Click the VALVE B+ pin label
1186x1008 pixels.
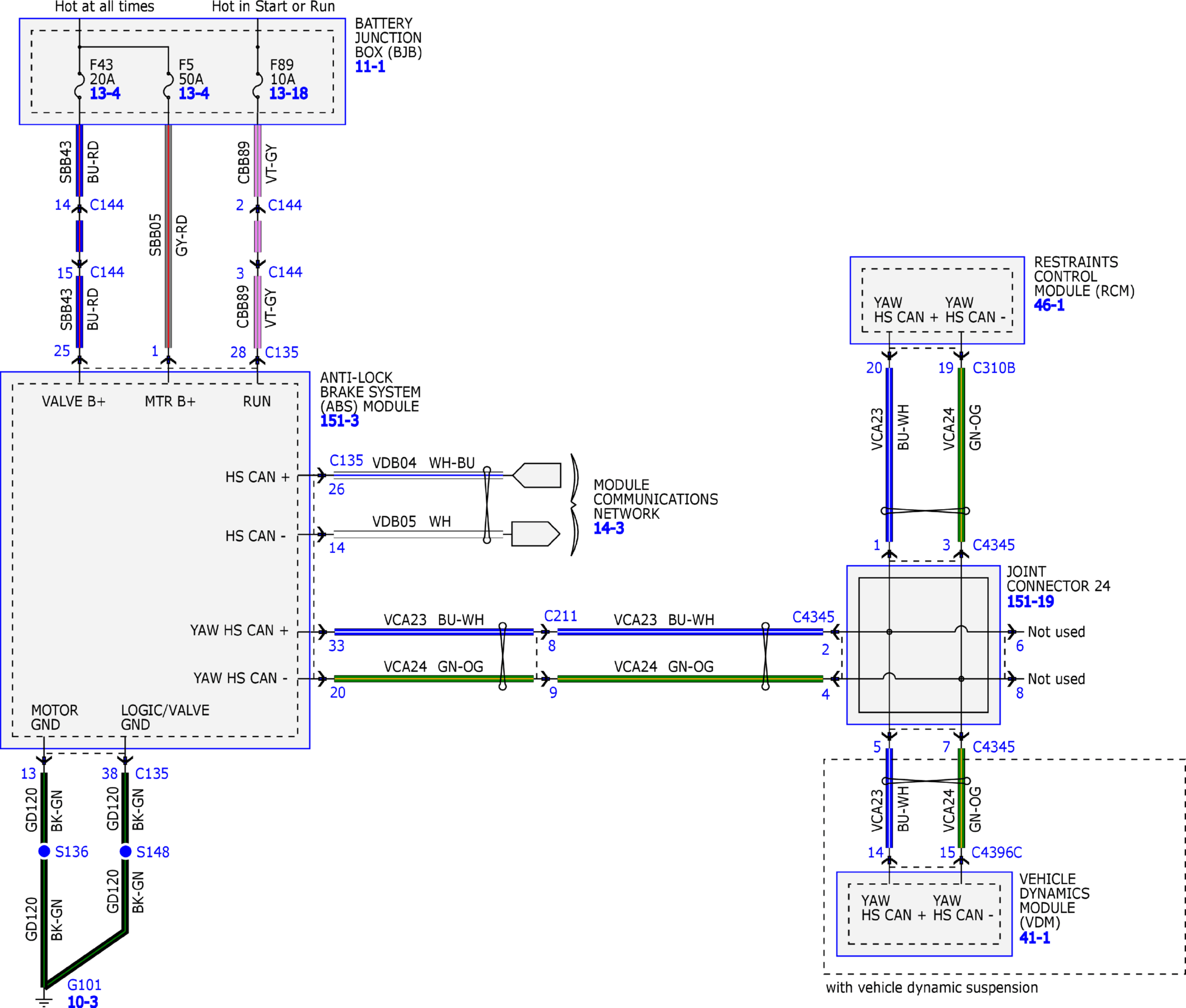[x=73, y=402]
